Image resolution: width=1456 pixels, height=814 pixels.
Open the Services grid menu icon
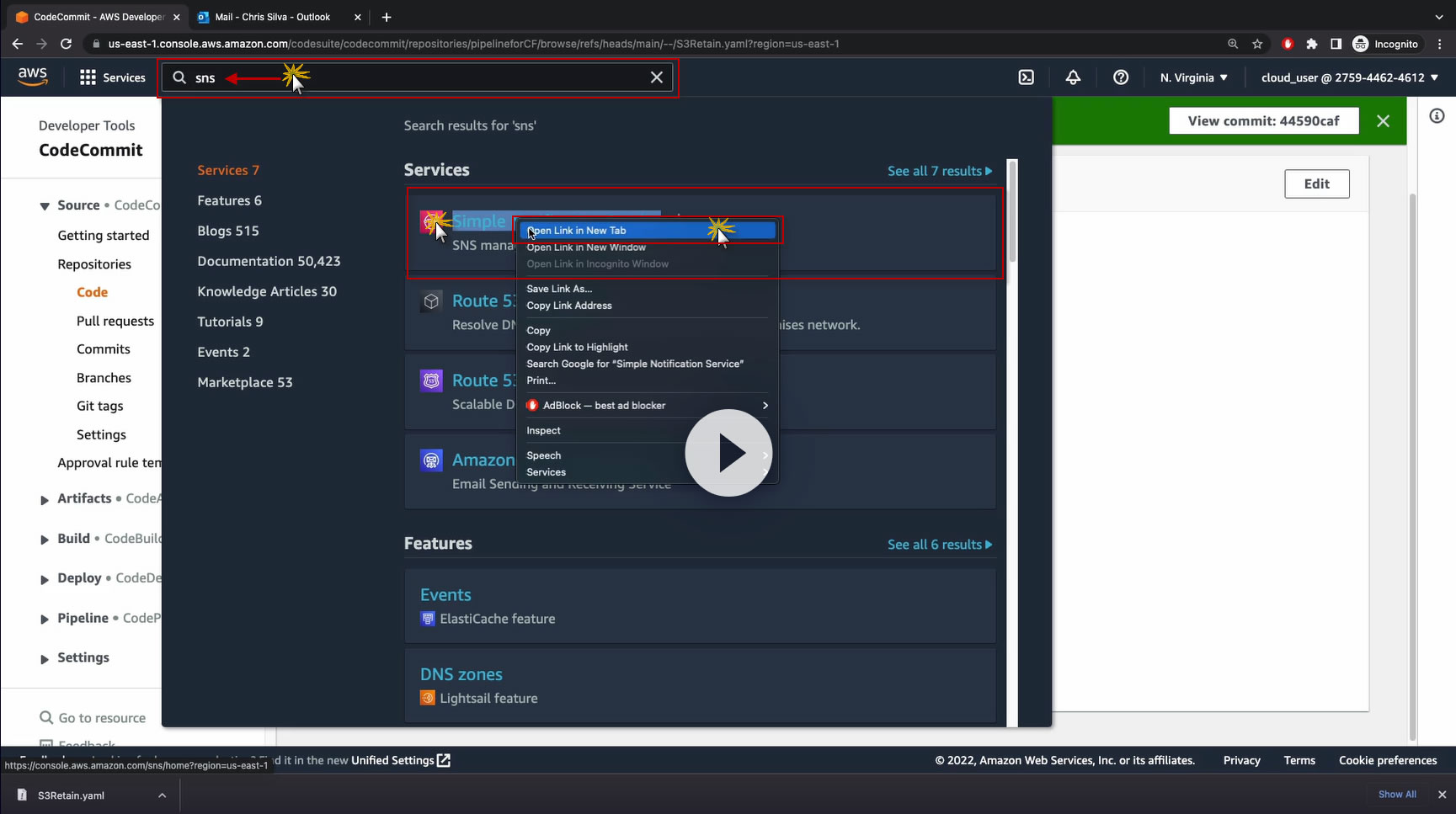pos(88,77)
